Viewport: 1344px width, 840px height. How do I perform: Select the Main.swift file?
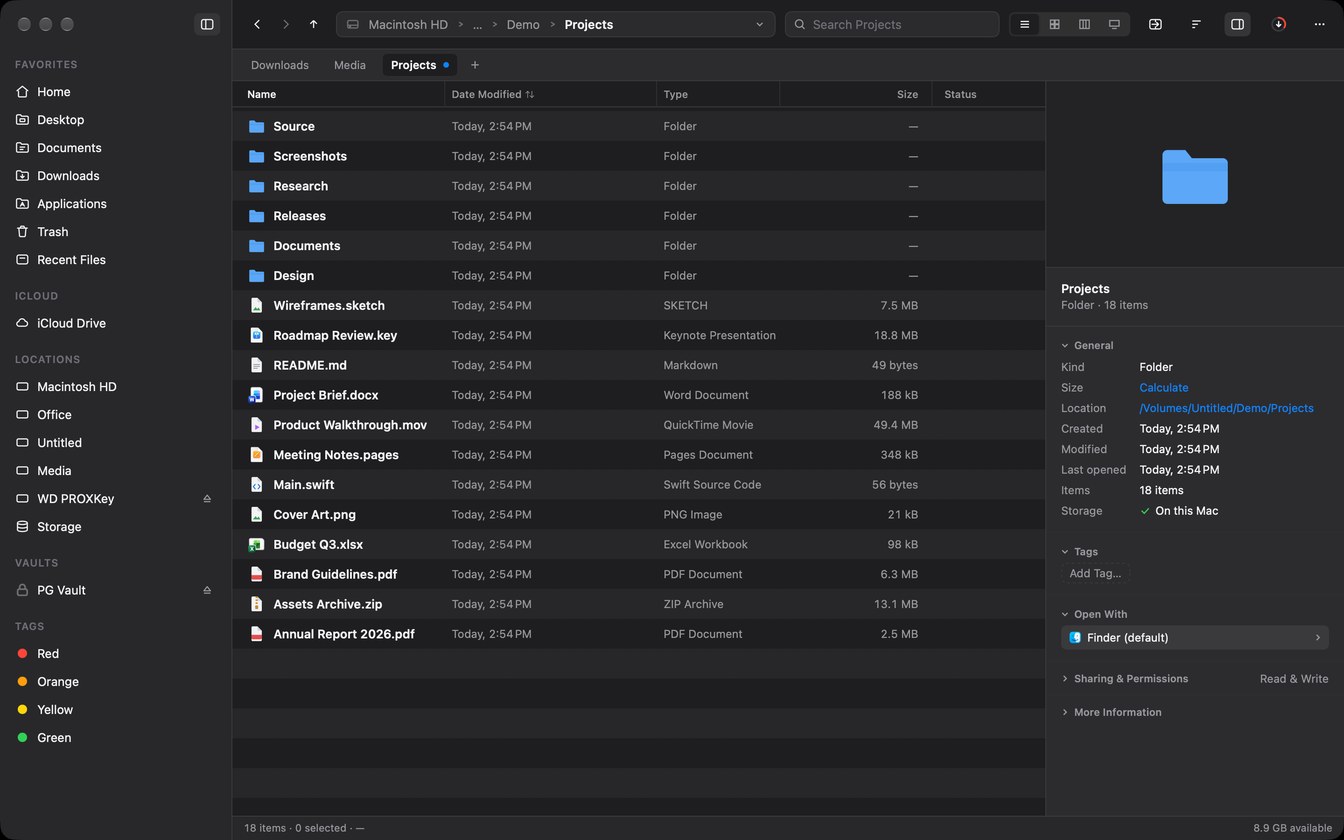click(x=639, y=484)
